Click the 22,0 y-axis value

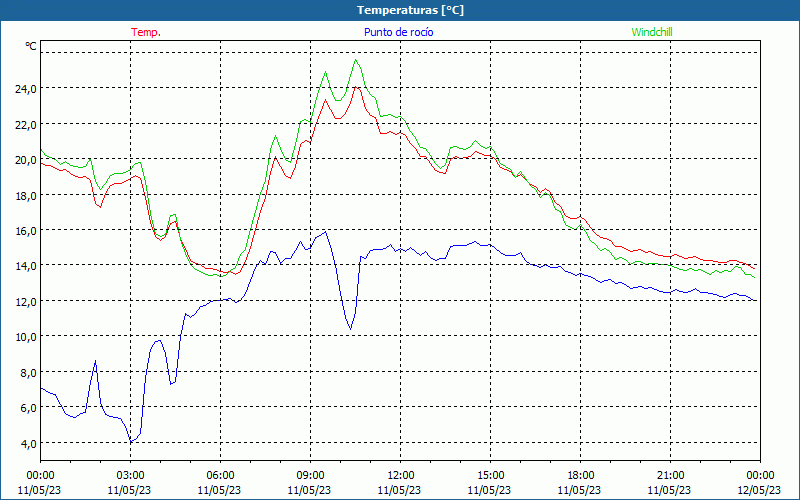[26, 124]
